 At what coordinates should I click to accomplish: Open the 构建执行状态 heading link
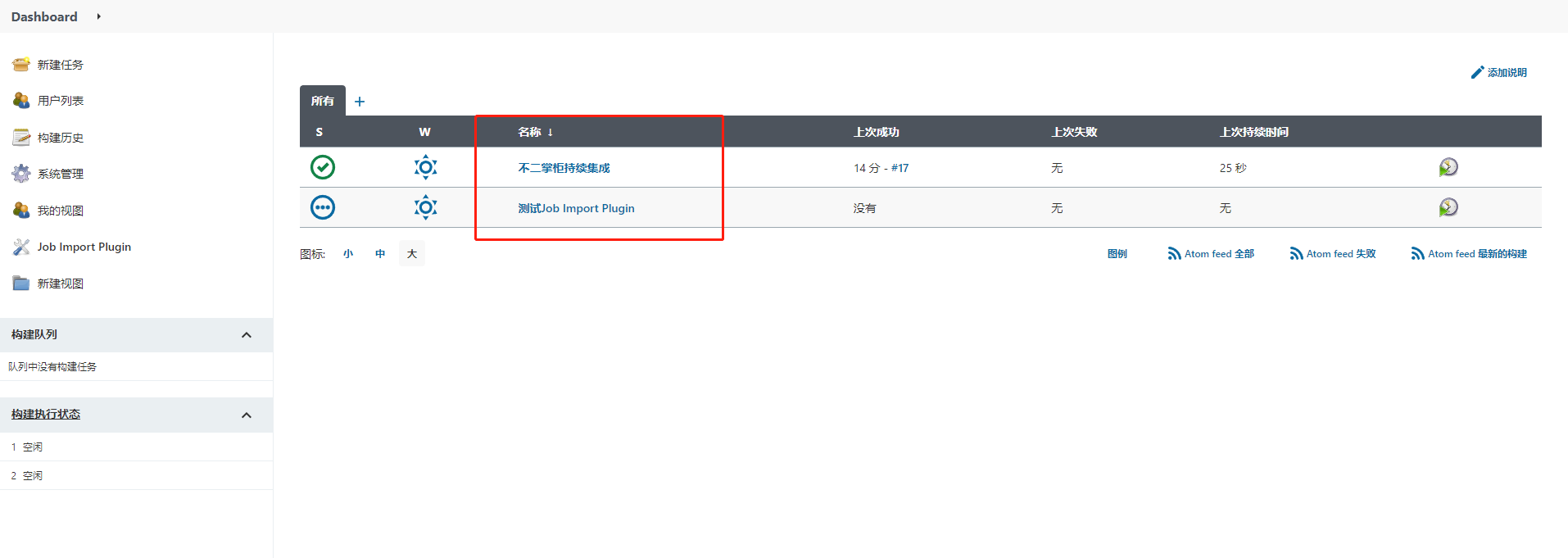pyautogui.click(x=46, y=415)
